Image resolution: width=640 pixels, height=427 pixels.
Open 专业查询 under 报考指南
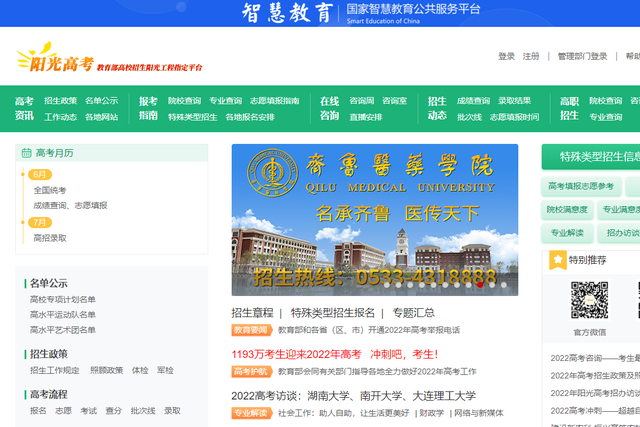[x=225, y=101]
